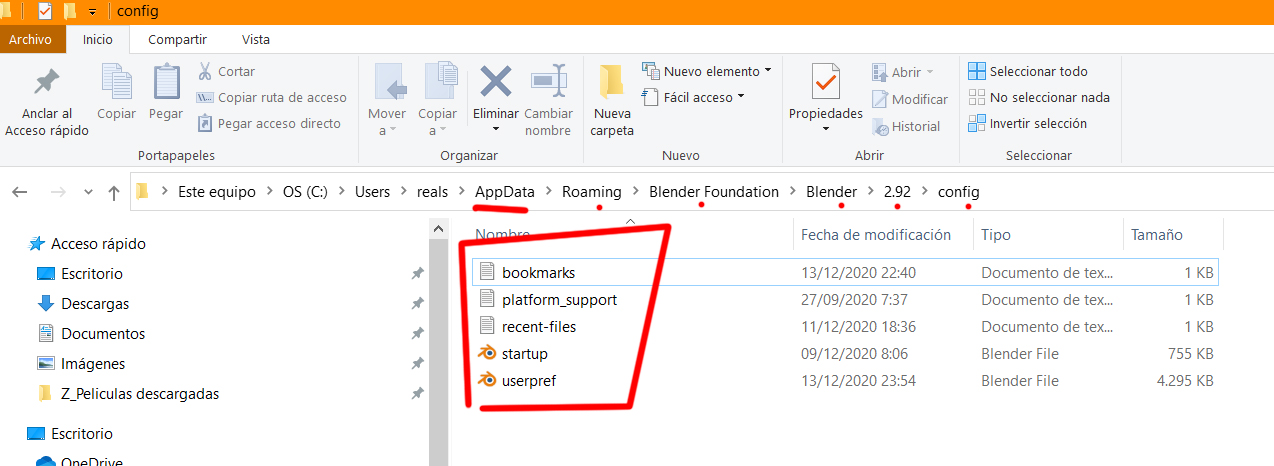The image size is (1274, 466).
Task: Open the Vista ribbon tab
Action: [255, 40]
